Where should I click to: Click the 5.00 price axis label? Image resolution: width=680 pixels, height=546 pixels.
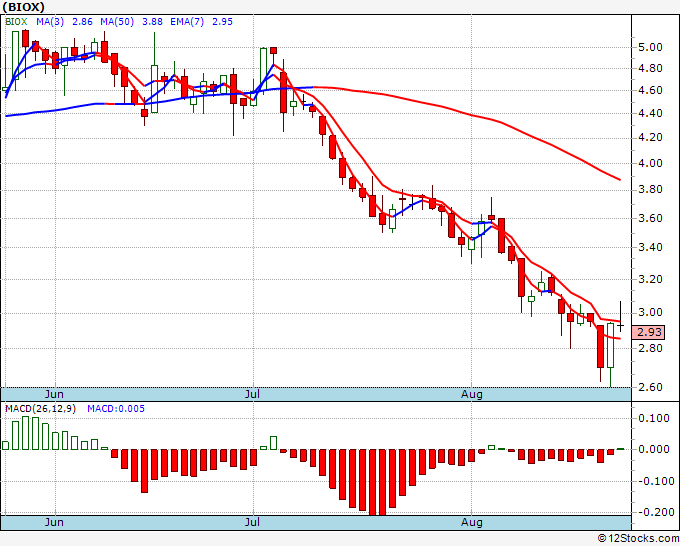[x=650, y=47]
